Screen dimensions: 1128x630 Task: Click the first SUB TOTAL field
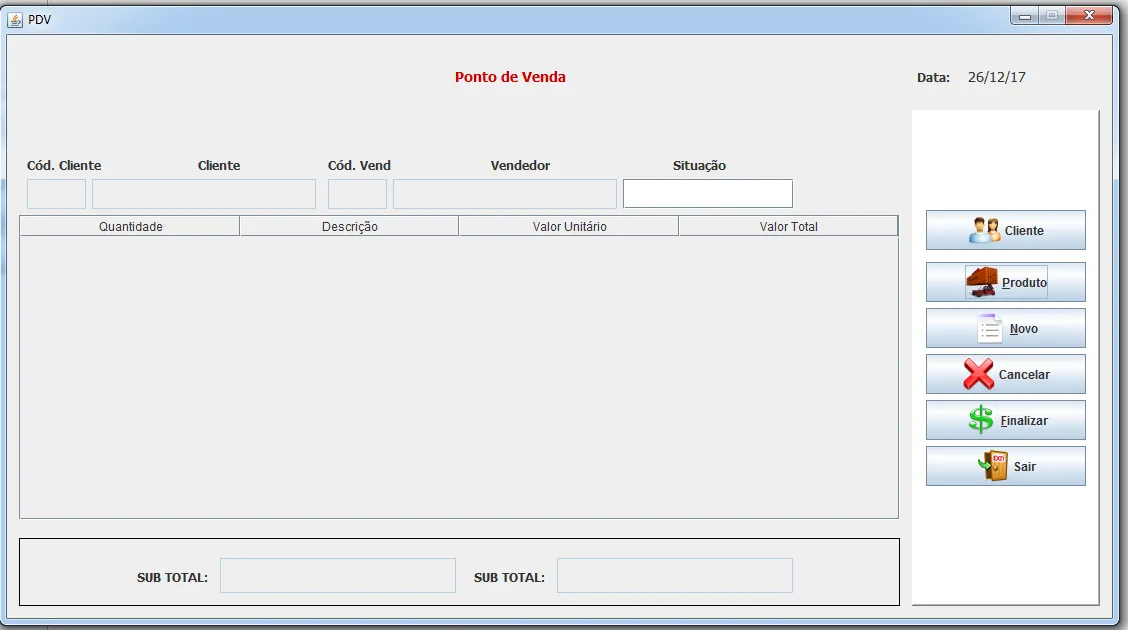click(338, 576)
